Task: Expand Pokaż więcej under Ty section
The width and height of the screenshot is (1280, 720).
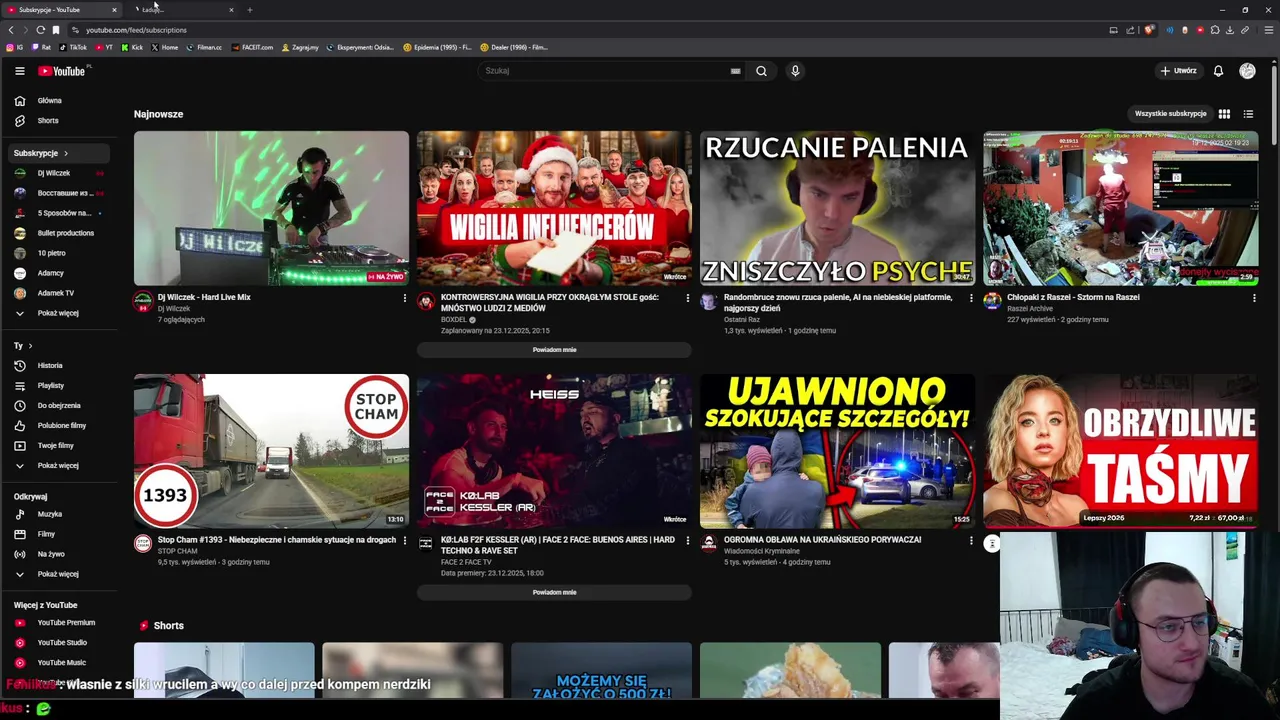Action: click(58, 466)
